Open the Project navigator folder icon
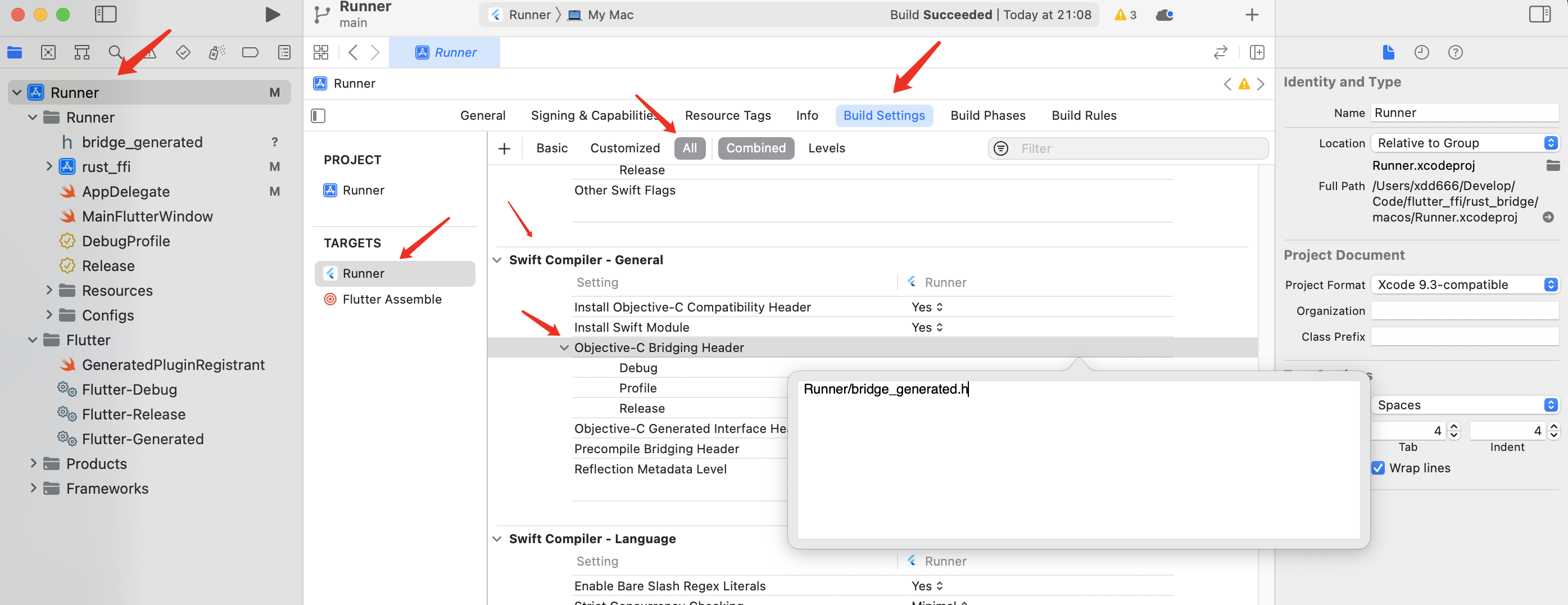 (x=15, y=52)
